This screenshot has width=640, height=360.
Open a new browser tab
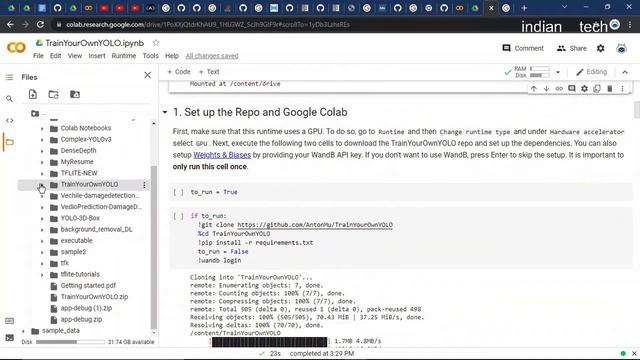click(524, 8)
